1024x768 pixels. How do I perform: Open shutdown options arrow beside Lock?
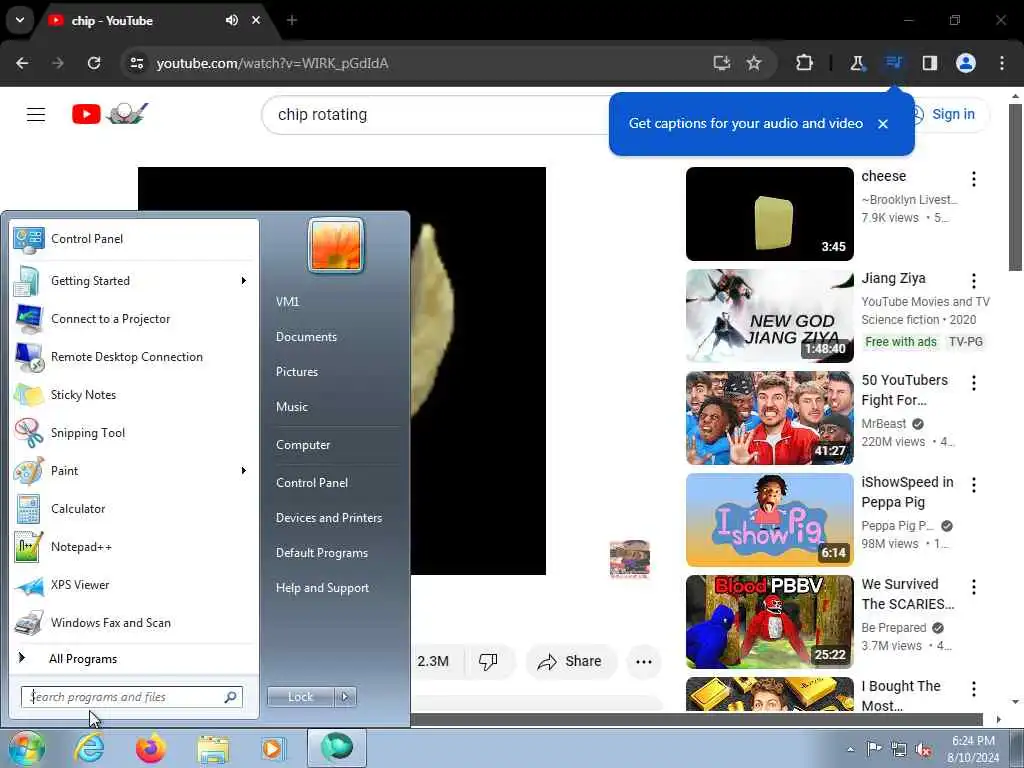click(x=345, y=697)
